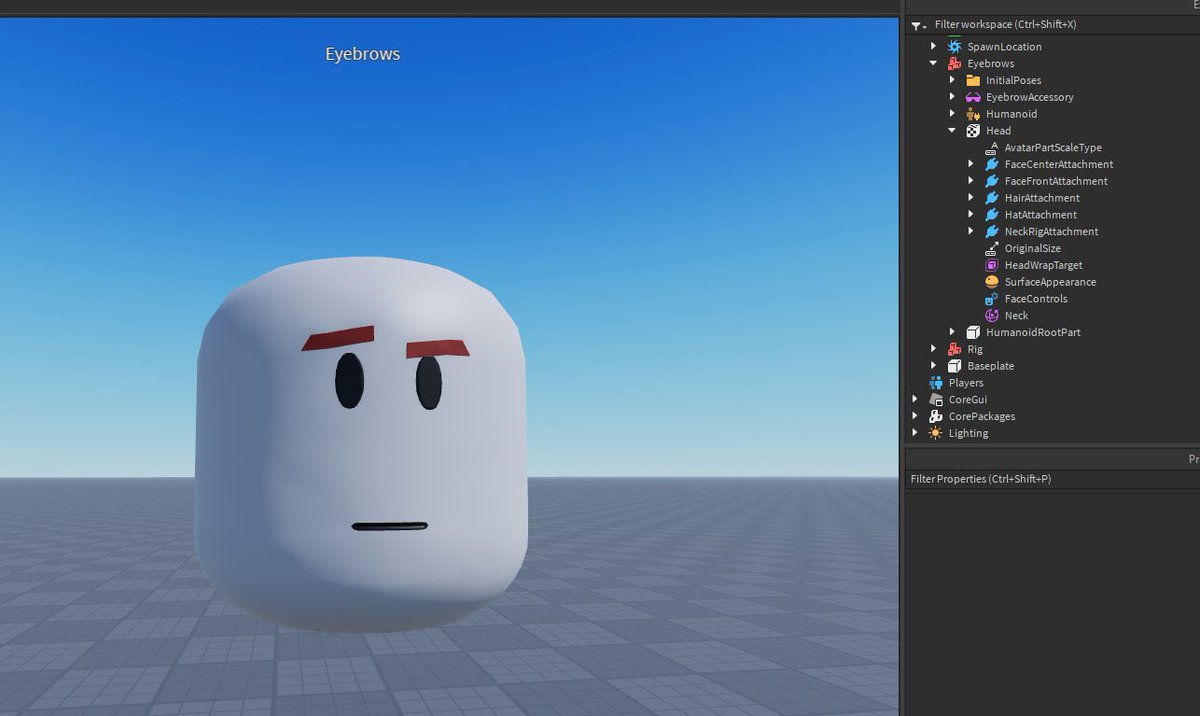Expand the Baseplate node
1200x716 pixels.
[934, 366]
